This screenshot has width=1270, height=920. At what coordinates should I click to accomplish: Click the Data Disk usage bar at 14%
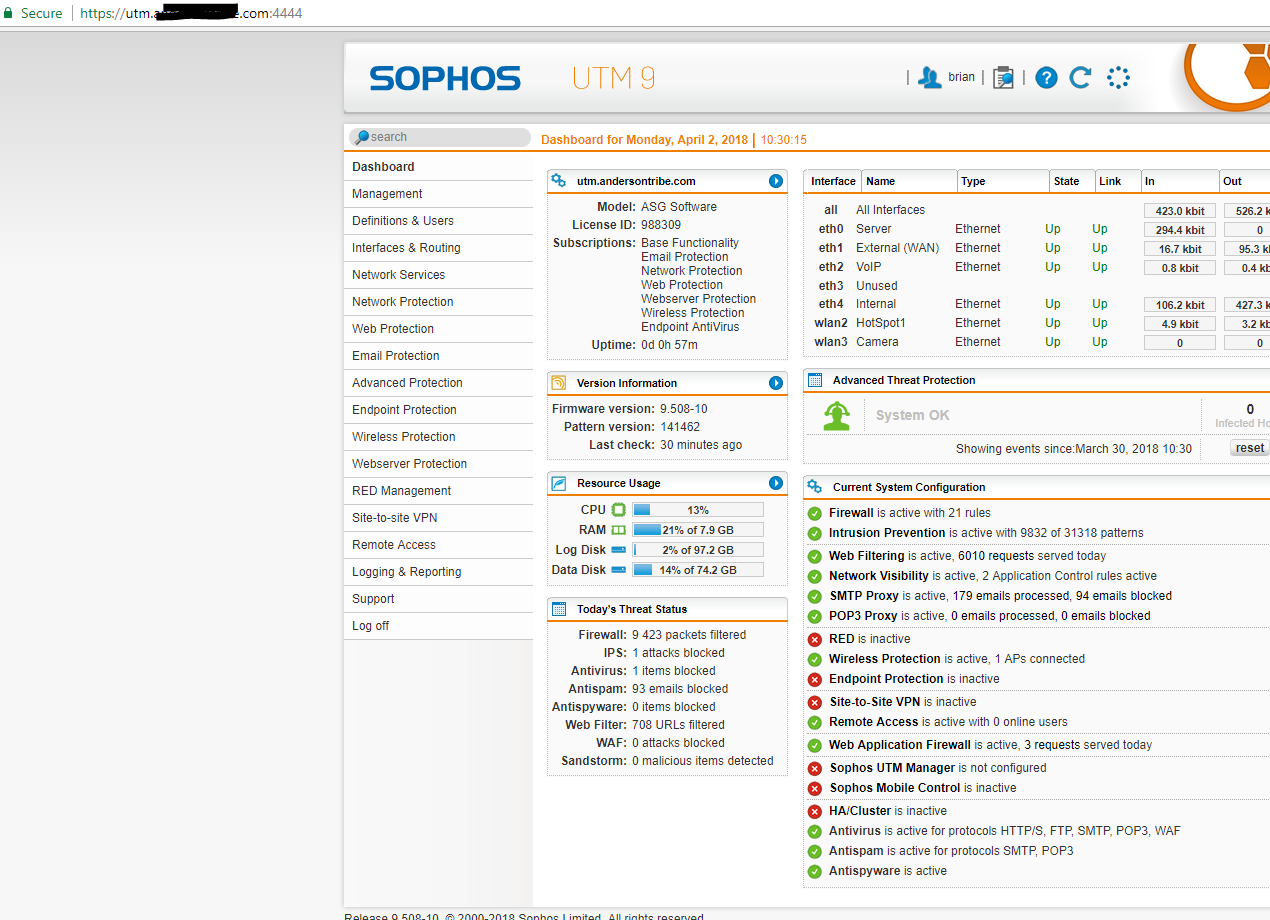[697, 570]
